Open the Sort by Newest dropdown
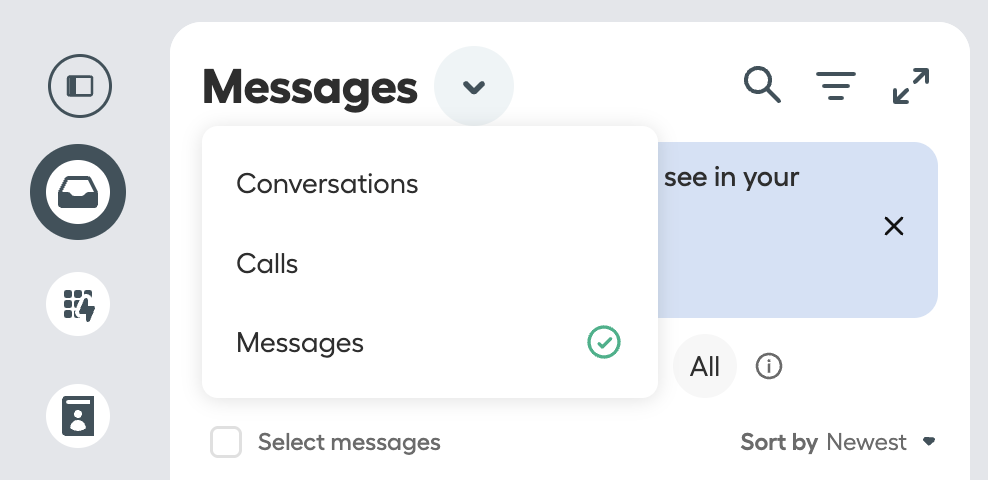This screenshot has height=480, width=988. 838,442
